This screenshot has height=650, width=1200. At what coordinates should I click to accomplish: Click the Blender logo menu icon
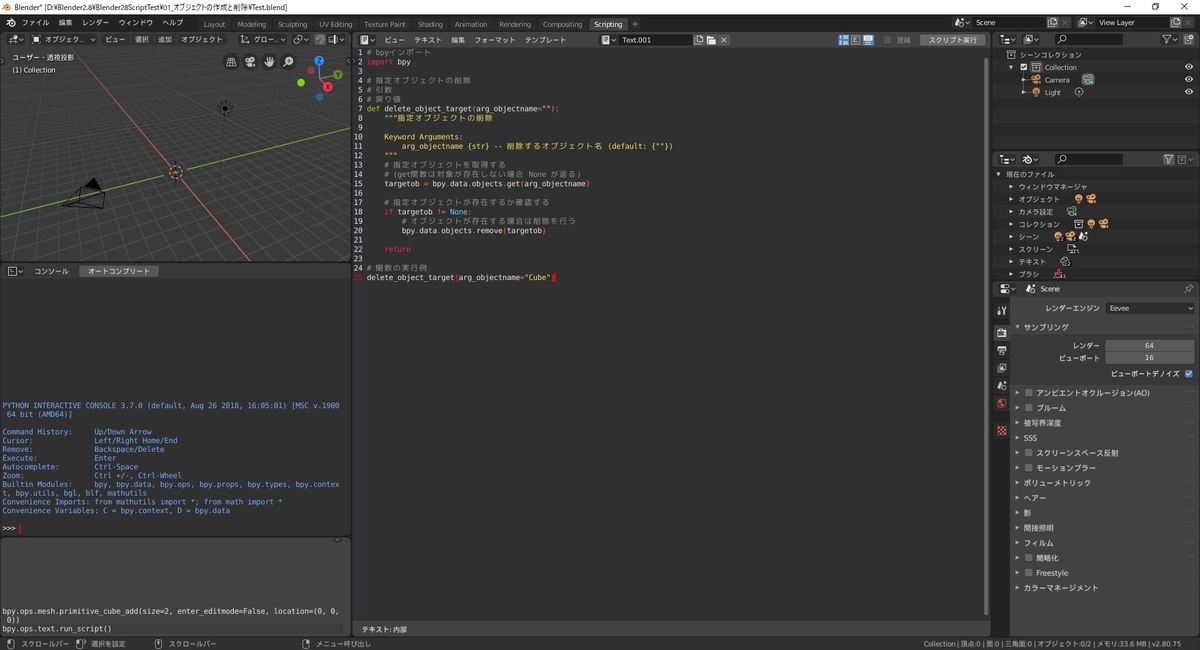10,22
